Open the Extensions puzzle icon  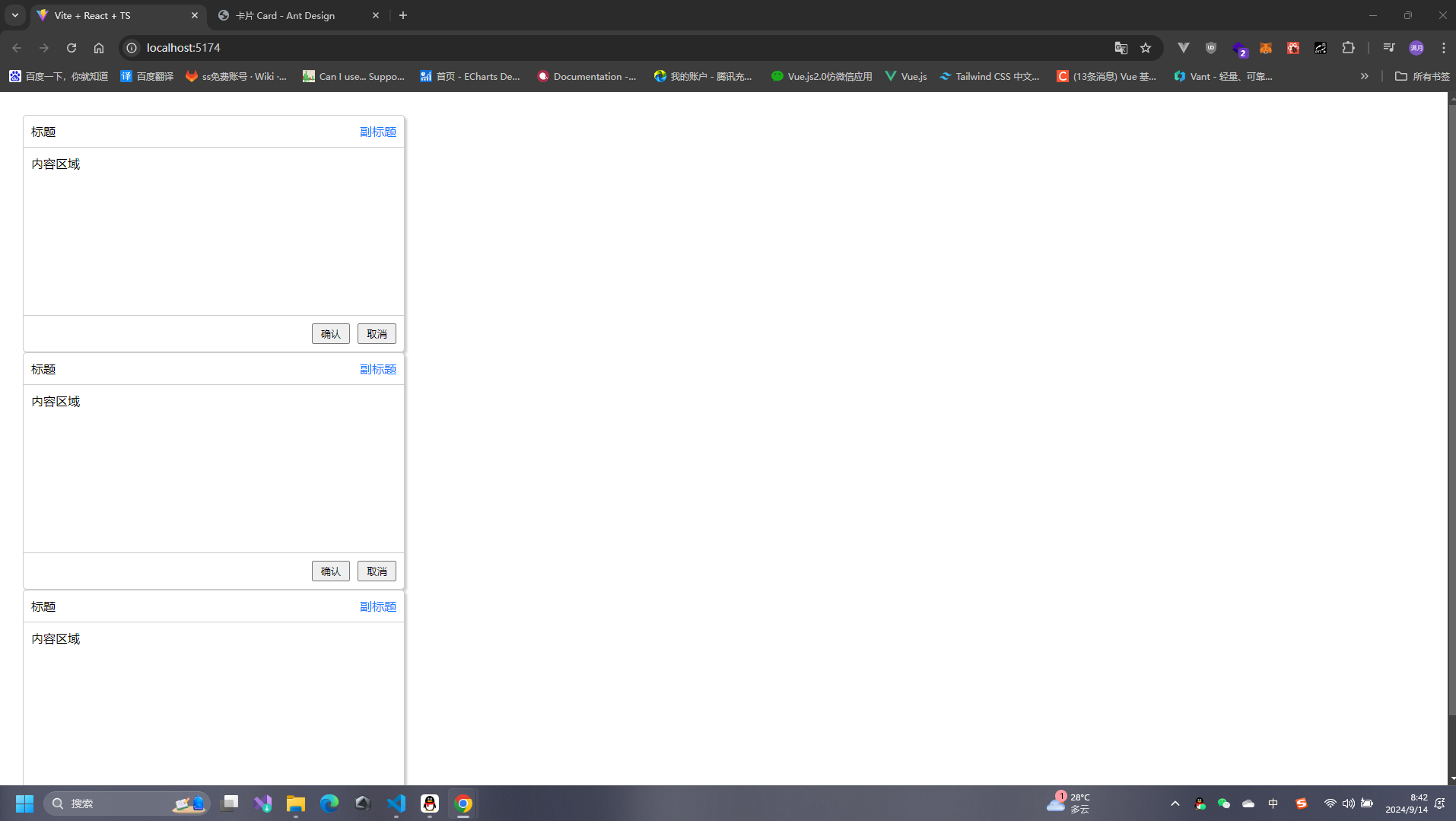pyautogui.click(x=1348, y=48)
